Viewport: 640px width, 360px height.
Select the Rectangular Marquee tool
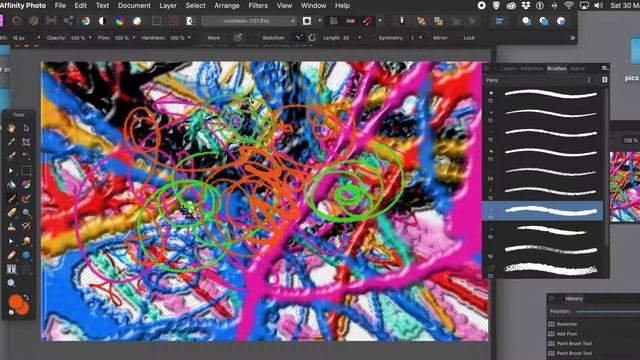26,170
